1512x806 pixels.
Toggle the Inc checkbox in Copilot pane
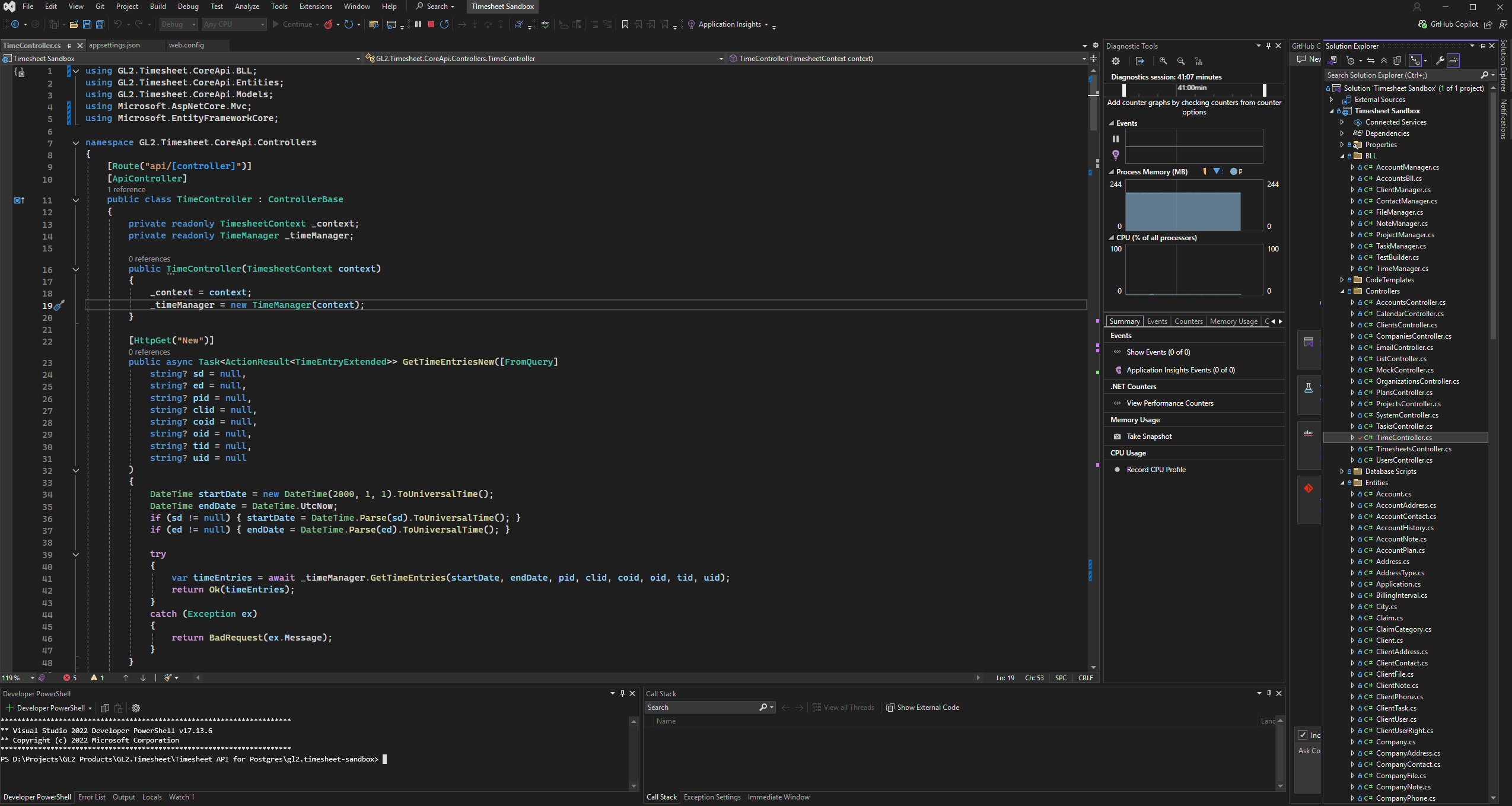coord(1303,735)
